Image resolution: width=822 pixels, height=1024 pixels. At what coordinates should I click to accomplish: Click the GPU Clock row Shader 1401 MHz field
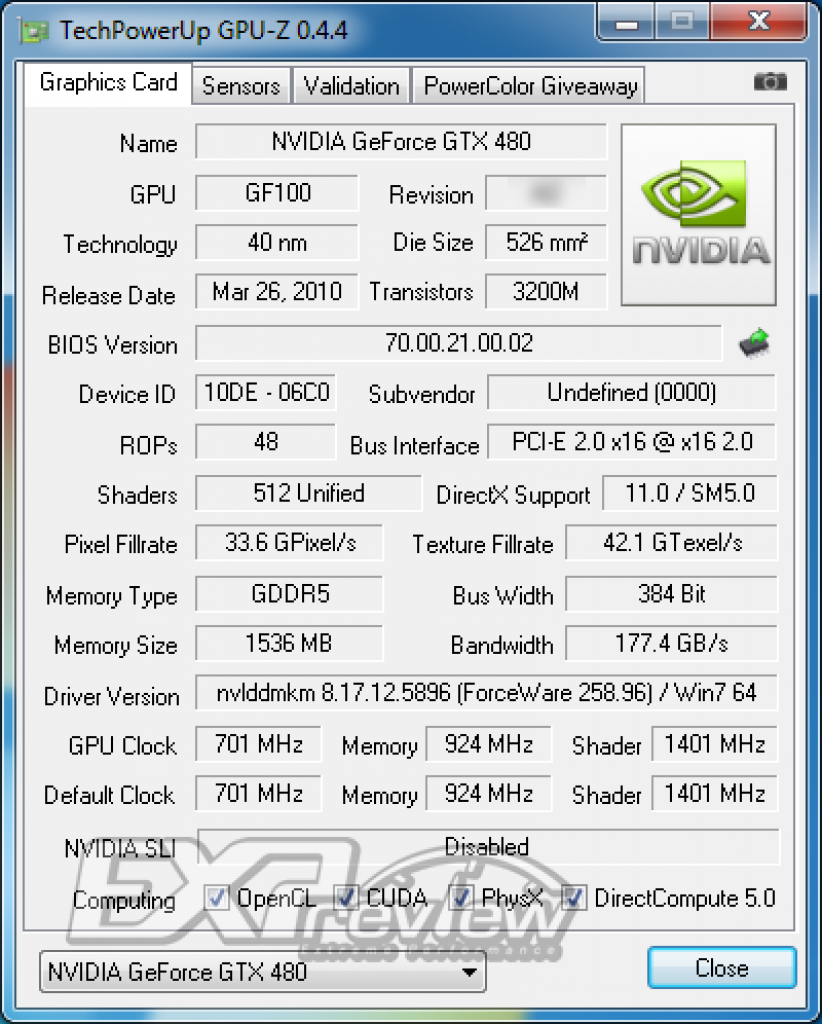[715, 744]
